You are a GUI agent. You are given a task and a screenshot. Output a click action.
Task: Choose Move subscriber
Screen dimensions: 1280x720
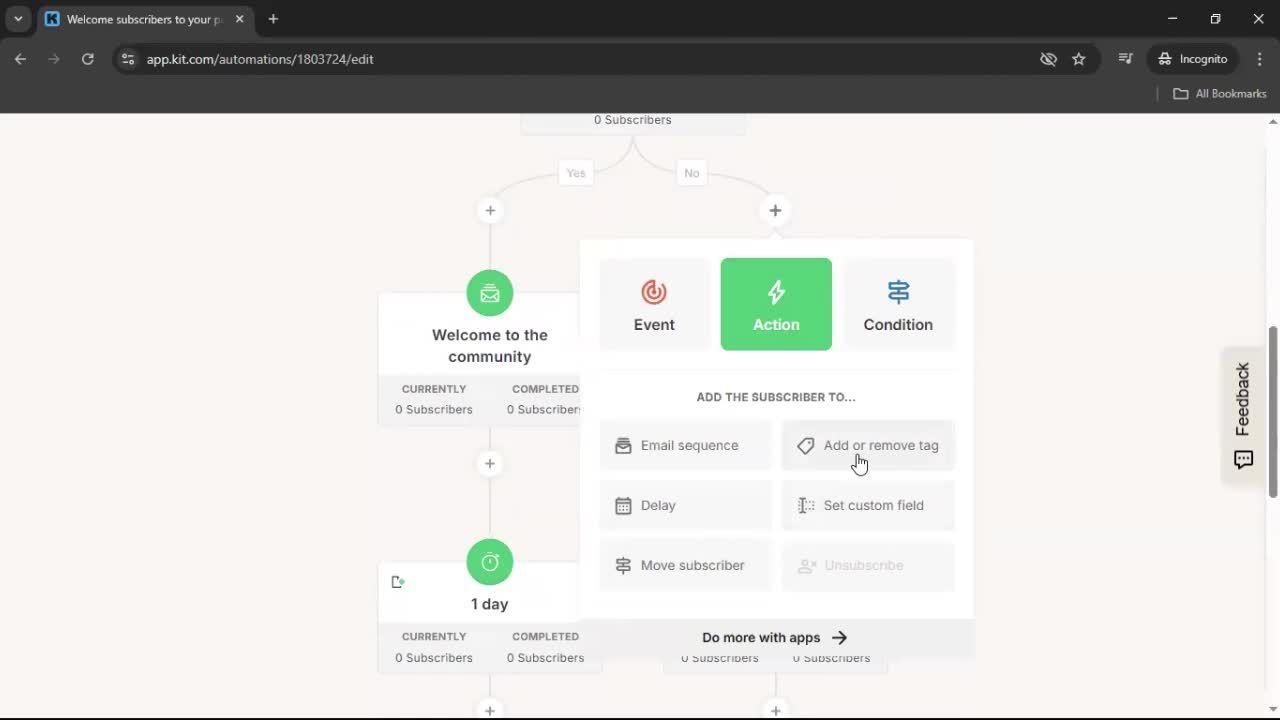(x=685, y=565)
